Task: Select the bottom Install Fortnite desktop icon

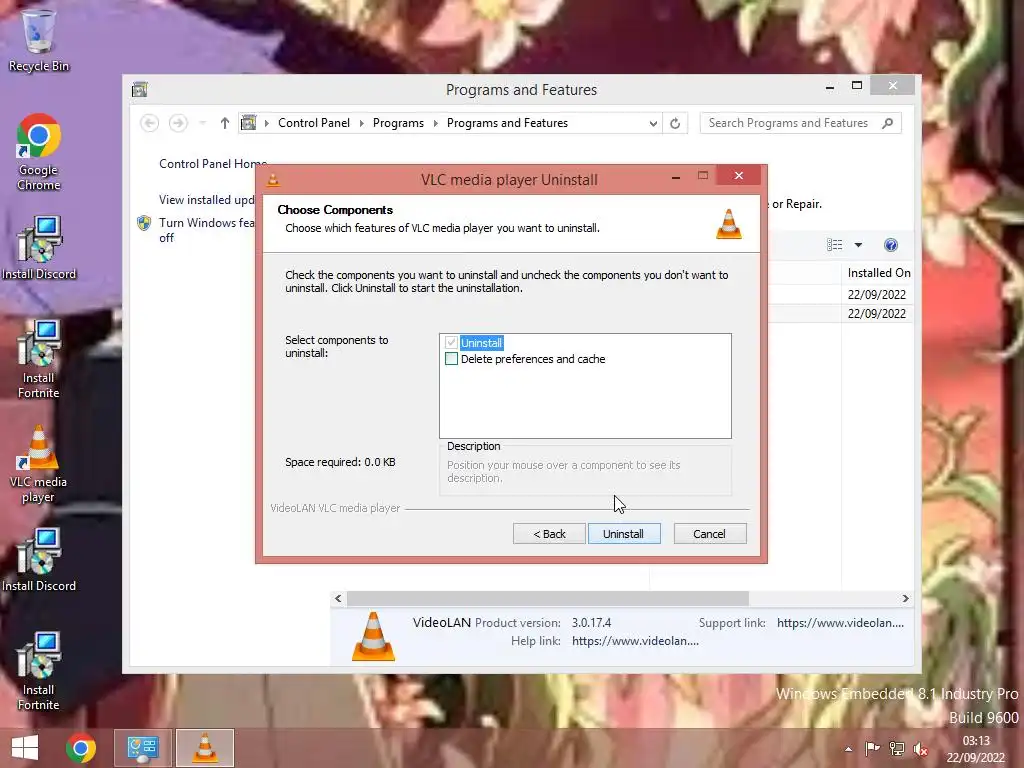Action: (x=39, y=671)
